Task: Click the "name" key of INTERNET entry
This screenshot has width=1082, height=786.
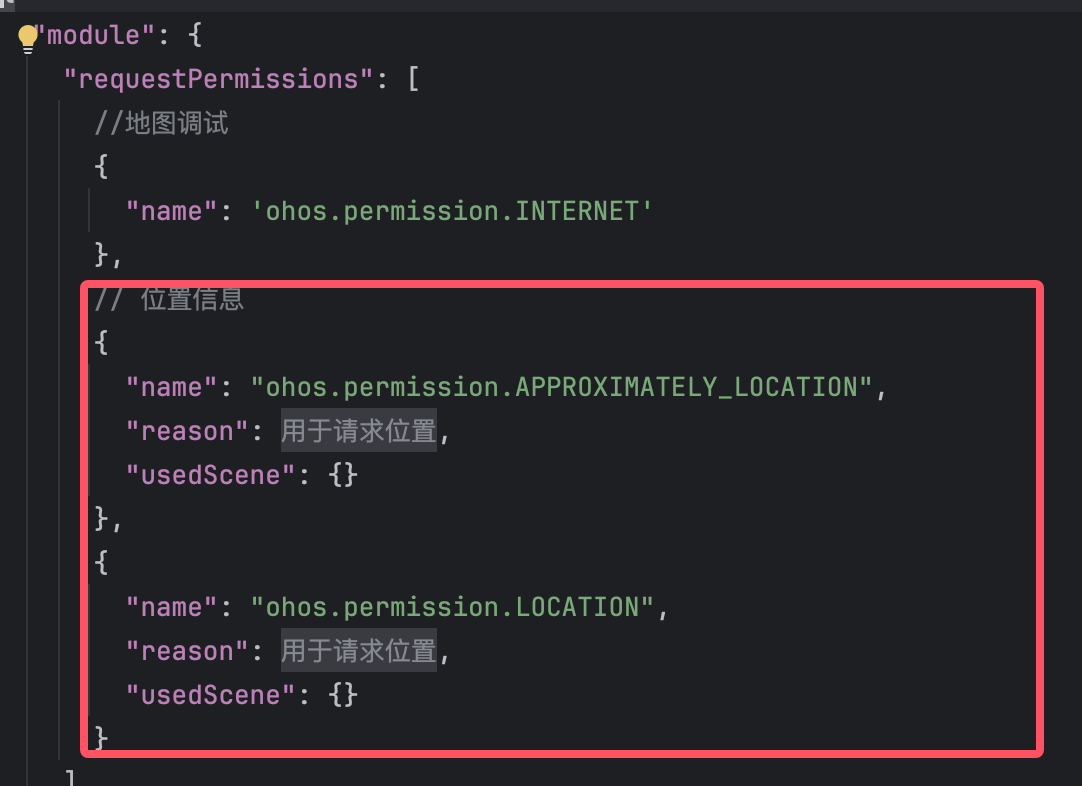Action: (x=173, y=210)
